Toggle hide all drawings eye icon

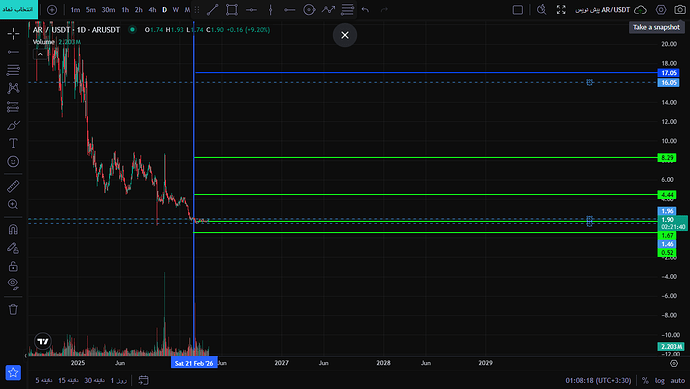tap(13, 284)
